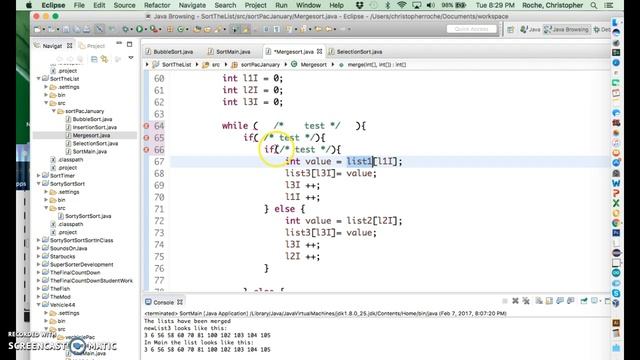
Task: Open the Project menu
Action: tap(256, 5)
